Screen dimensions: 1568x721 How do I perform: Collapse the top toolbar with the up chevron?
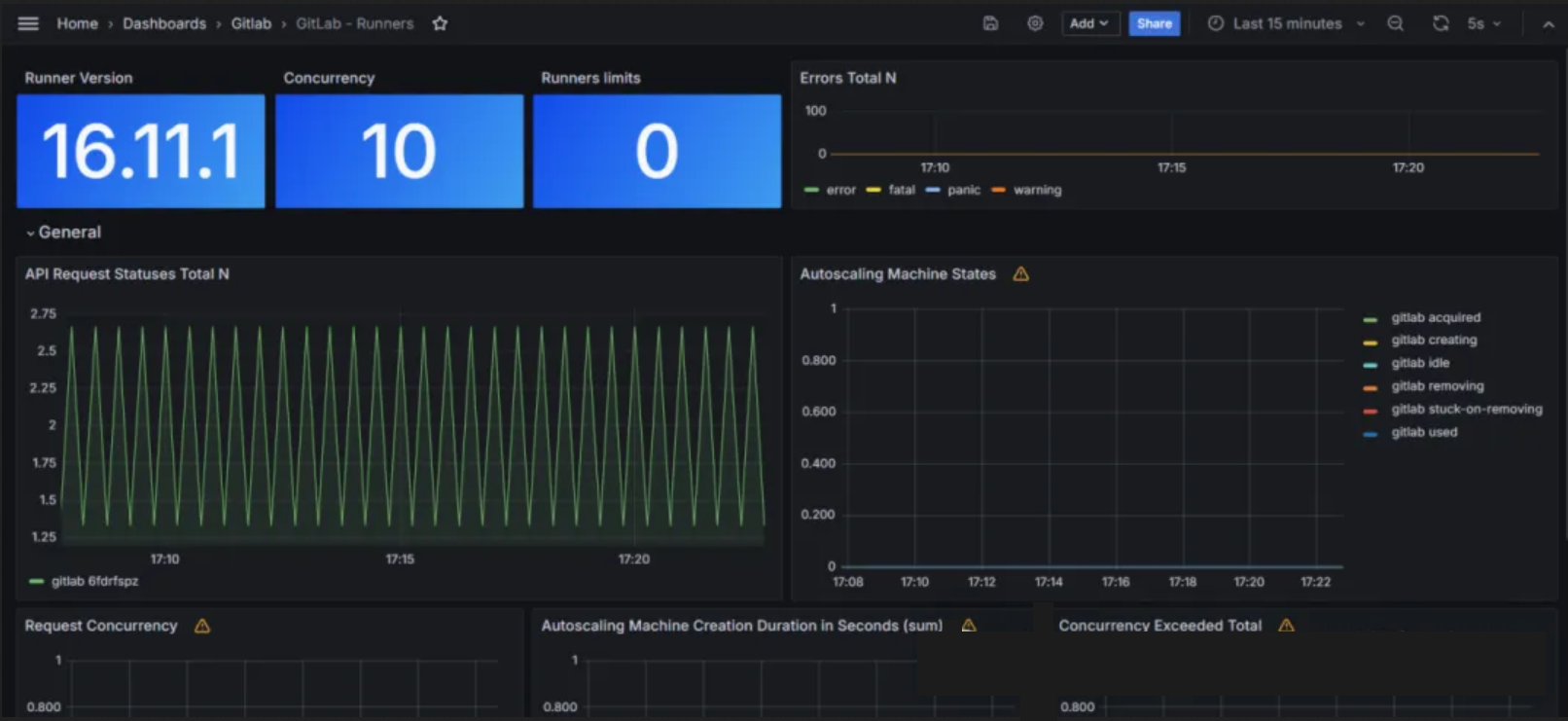click(1549, 24)
